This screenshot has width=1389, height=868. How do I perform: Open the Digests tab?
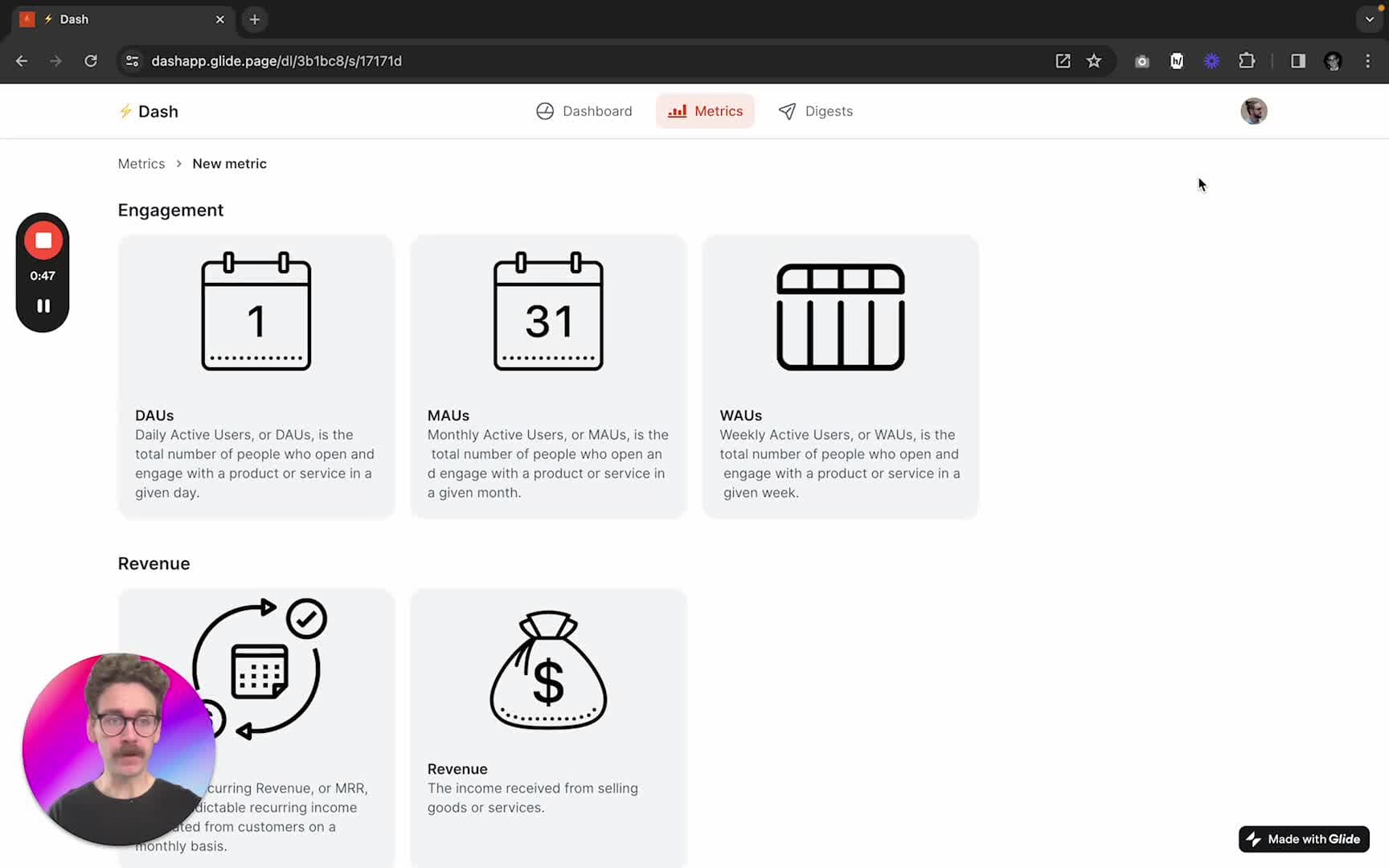click(816, 111)
